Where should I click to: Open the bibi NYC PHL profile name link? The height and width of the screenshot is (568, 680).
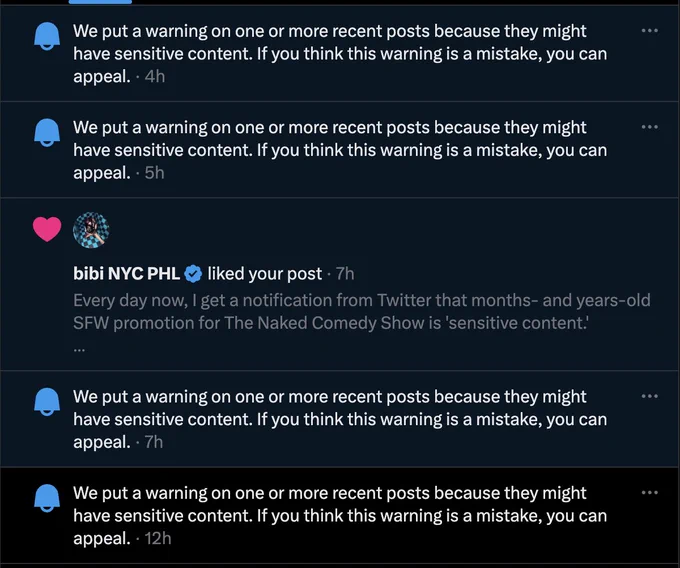coord(127,274)
